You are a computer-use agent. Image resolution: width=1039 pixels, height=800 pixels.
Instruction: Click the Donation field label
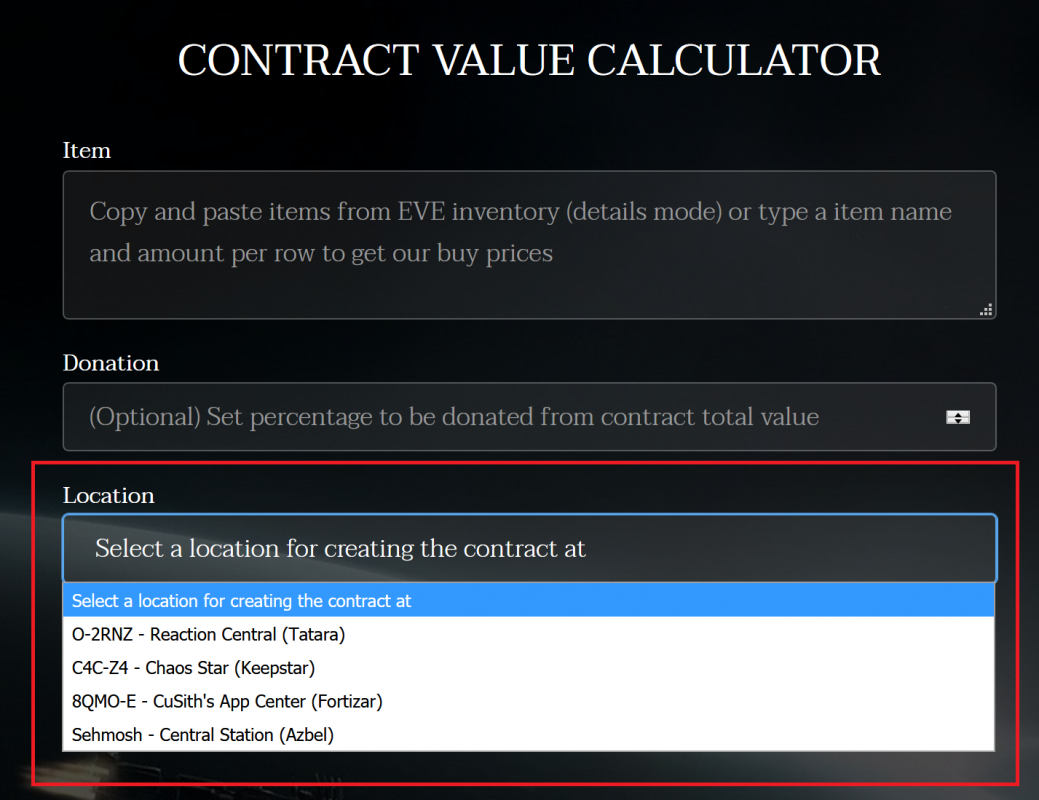[111, 363]
